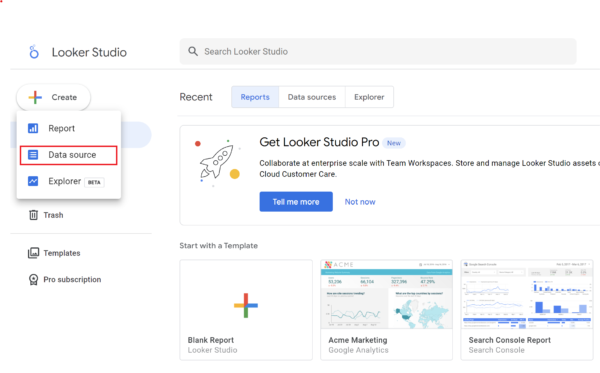The image size is (600, 373).
Task: Switch to the Reports tab
Action: click(255, 97)
